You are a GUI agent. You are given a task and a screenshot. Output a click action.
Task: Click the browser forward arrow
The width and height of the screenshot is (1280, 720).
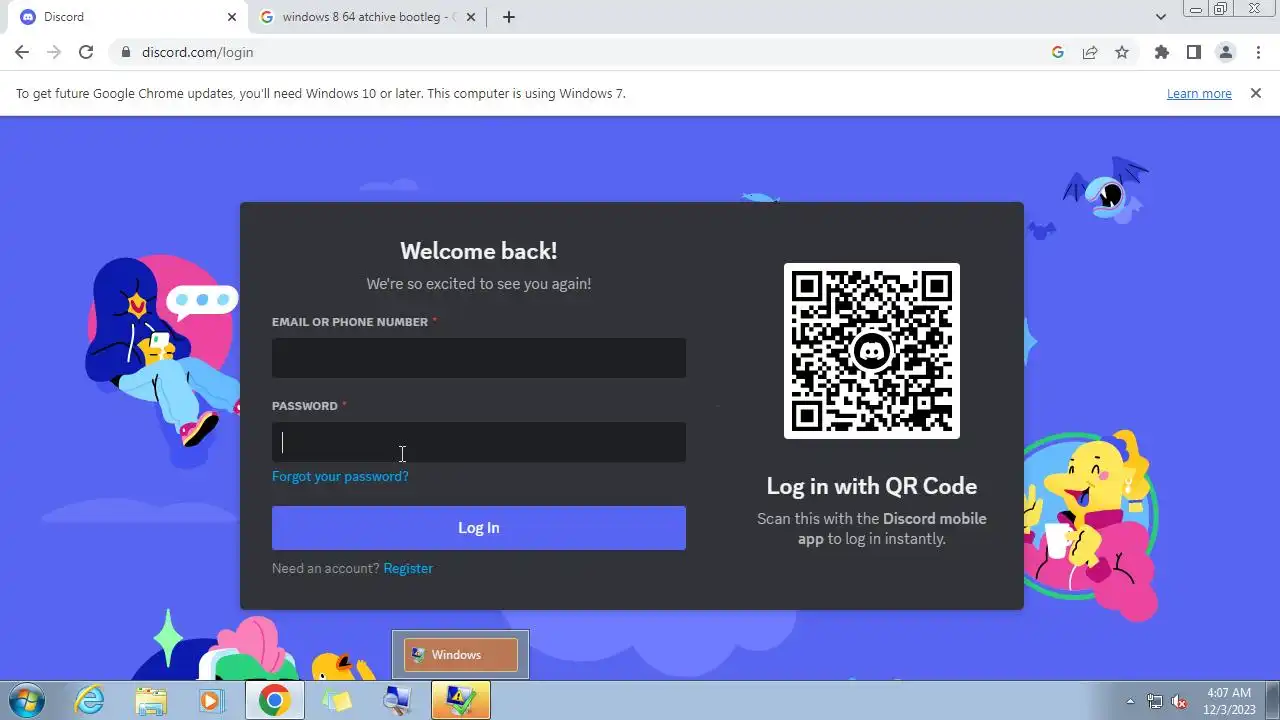point(54,52)
